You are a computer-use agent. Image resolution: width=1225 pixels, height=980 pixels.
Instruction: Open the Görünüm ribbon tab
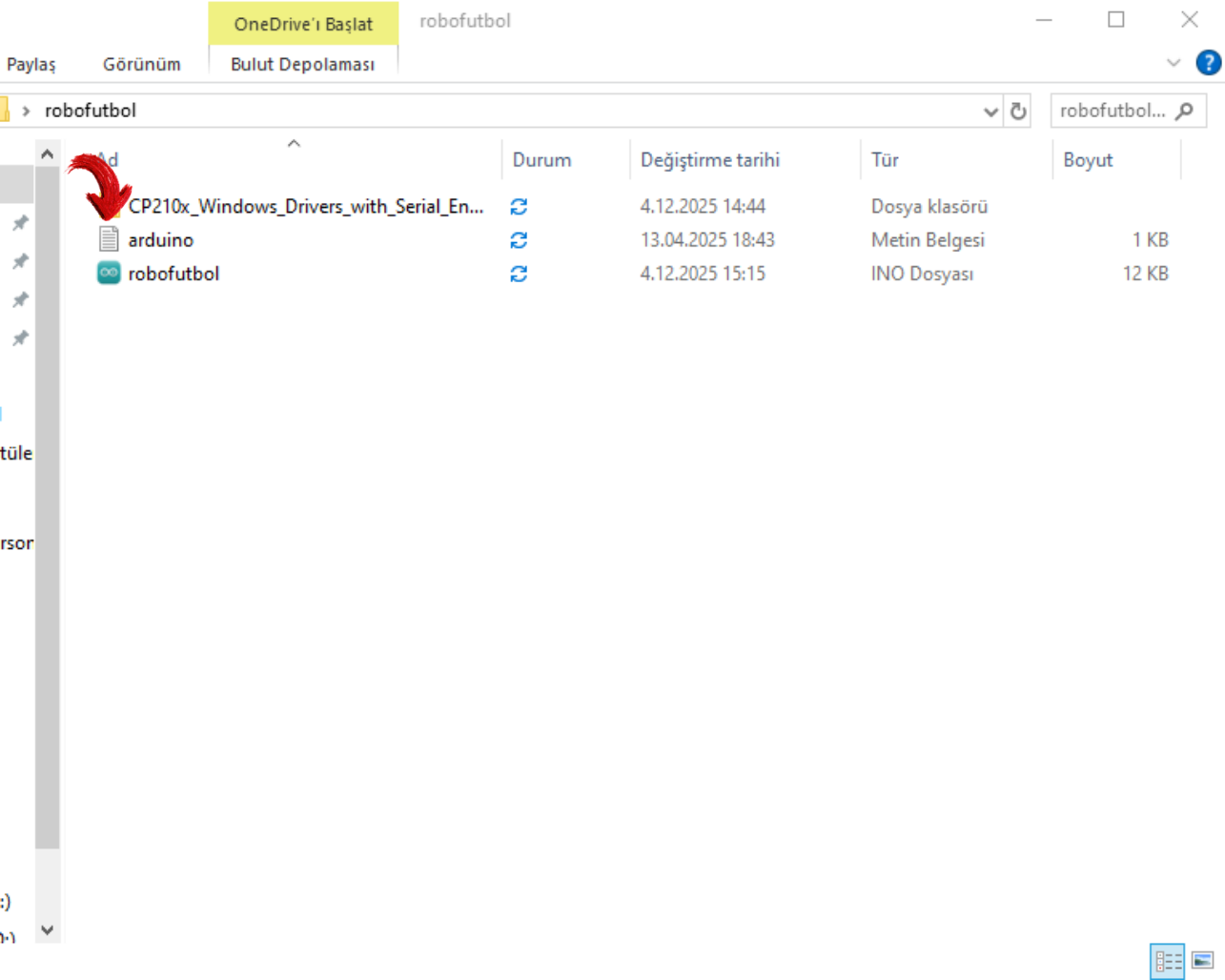click(x=141, y=64)
